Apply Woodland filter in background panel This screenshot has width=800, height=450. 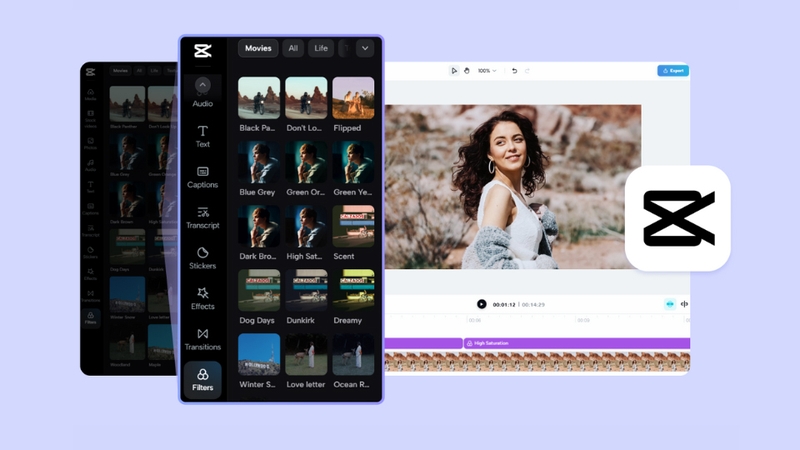point(127,342)
